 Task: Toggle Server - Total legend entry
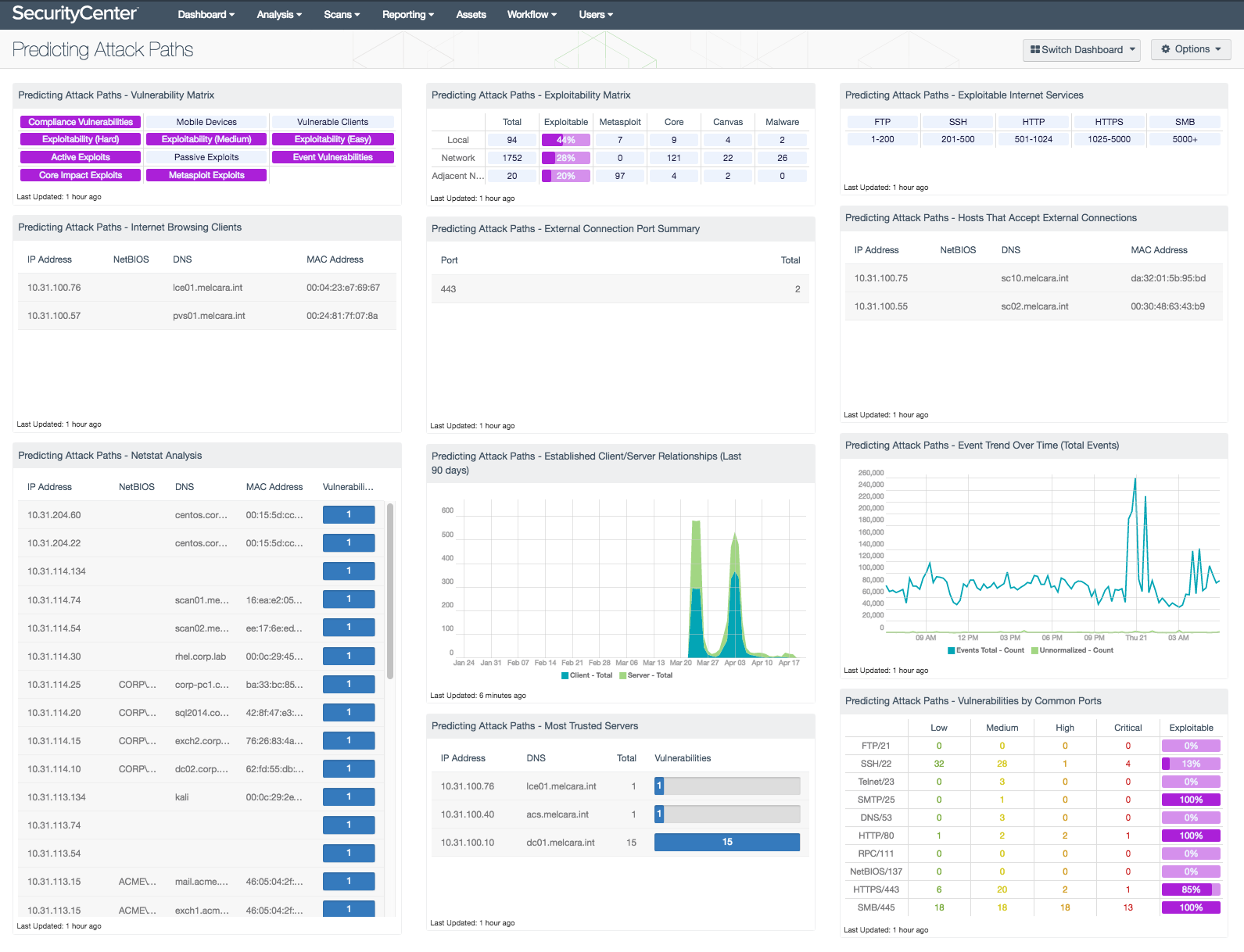(645, 675)
